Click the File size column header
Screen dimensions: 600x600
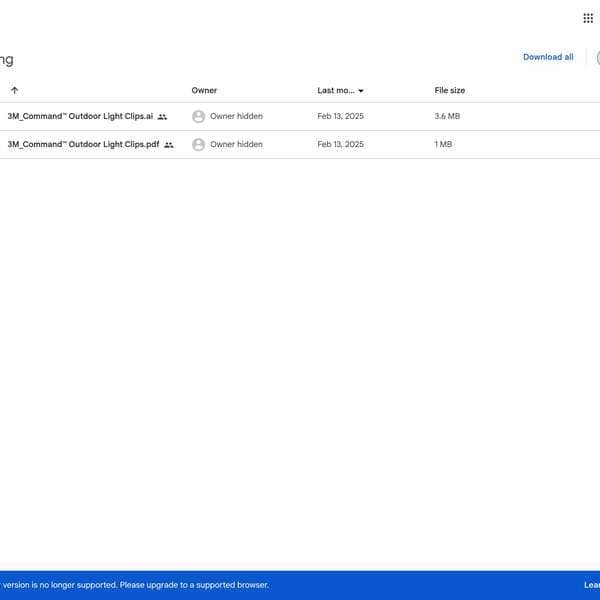tap(449, 90)
